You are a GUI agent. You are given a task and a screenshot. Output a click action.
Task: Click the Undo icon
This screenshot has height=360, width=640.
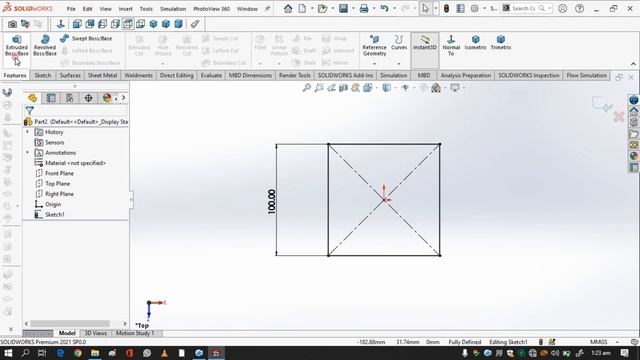coord(384,9)
